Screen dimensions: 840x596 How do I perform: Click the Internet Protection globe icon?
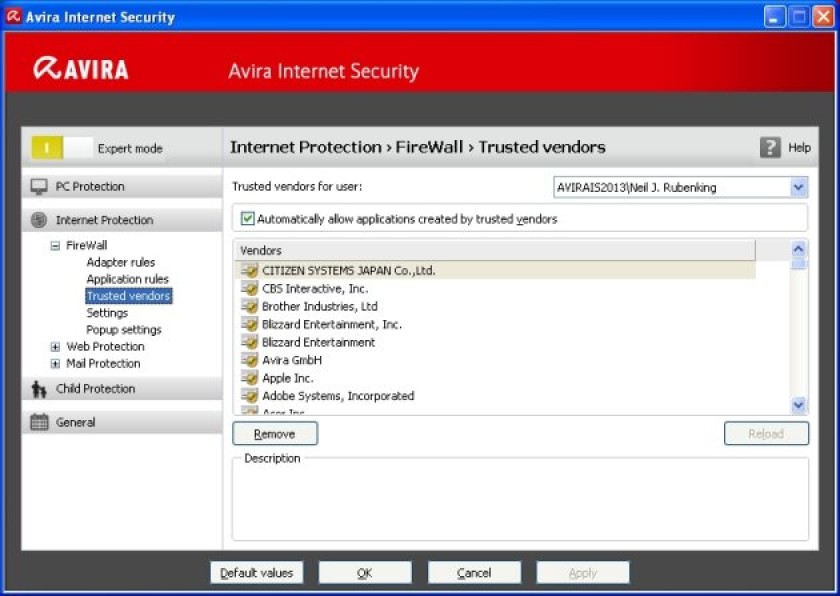pos(39,220)
